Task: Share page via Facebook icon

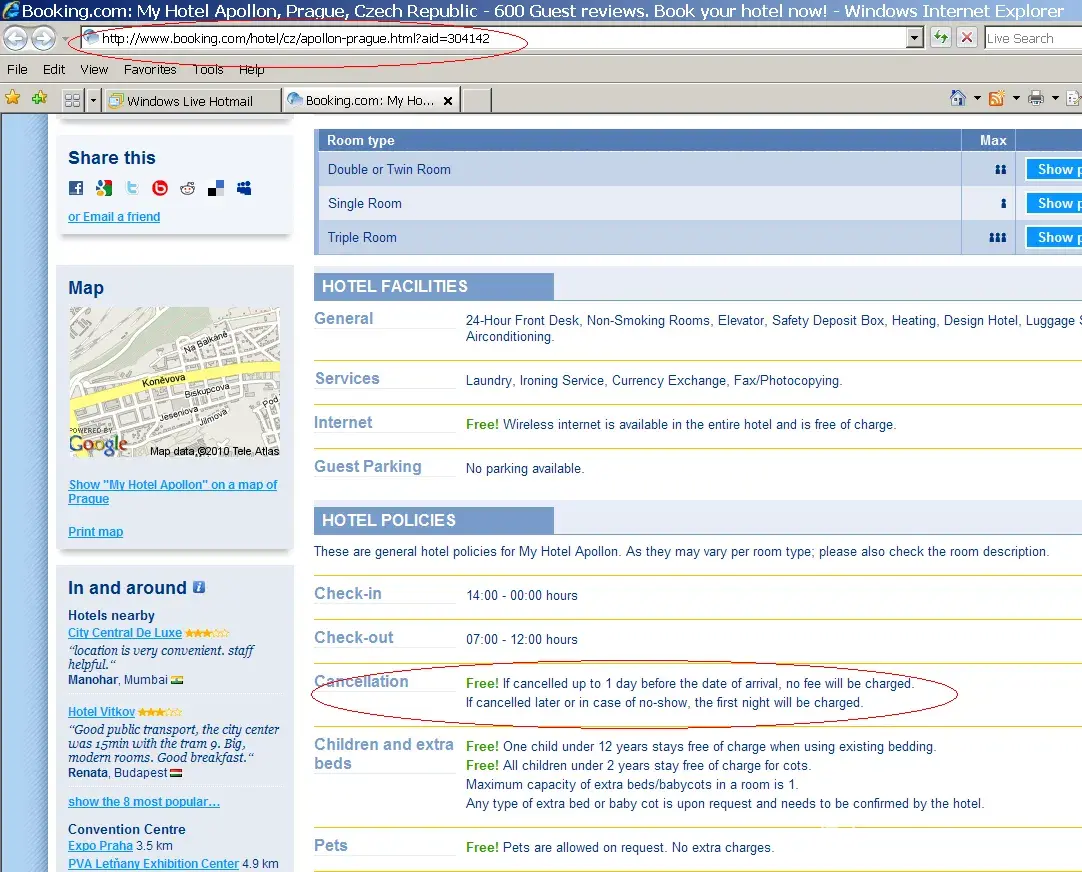Action: [x=76, y=188]
